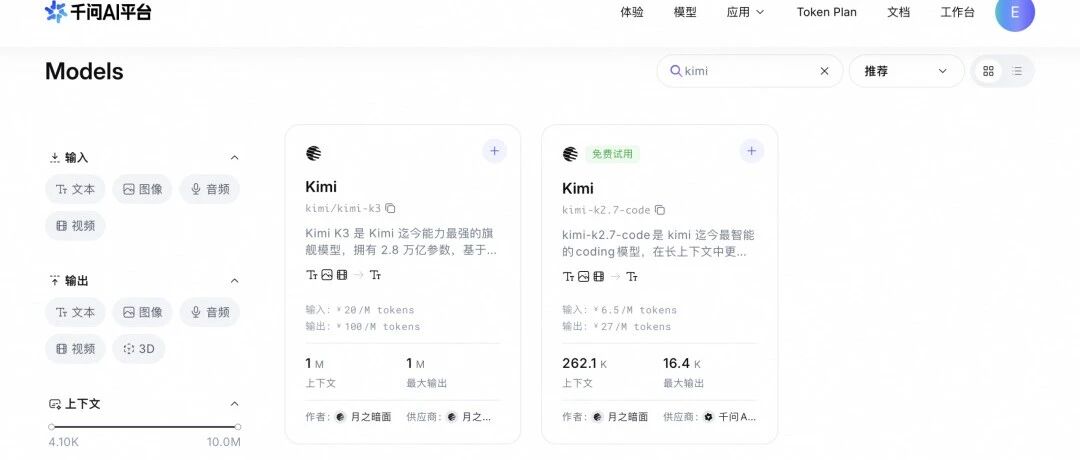1080x460 pixels.
Task: Add kimi-k3 model with plus button
Action: (495, 151)
